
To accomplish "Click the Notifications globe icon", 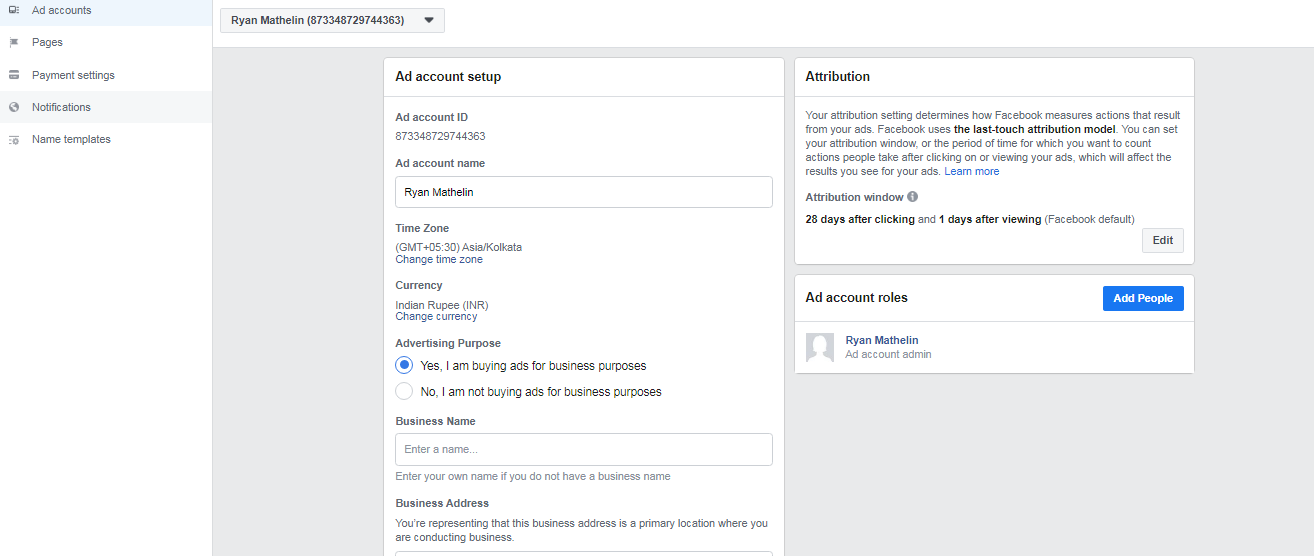I will (x=14, y=107).
